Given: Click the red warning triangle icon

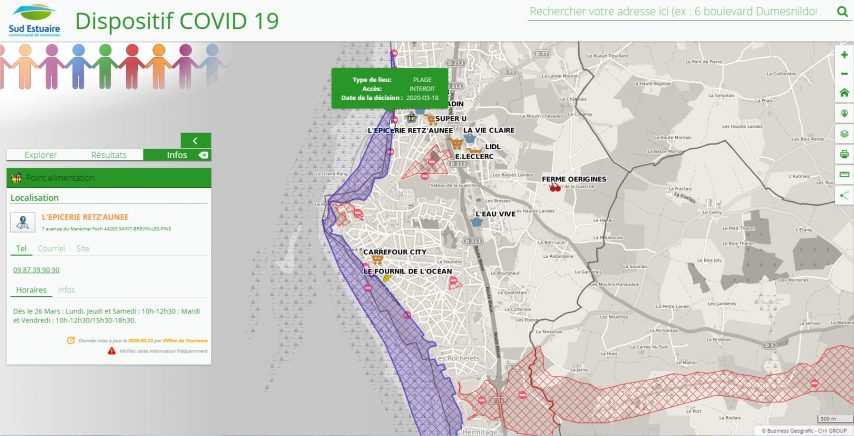Looking at the screenshot, I should pyautogui.click(x=112, y=351).
